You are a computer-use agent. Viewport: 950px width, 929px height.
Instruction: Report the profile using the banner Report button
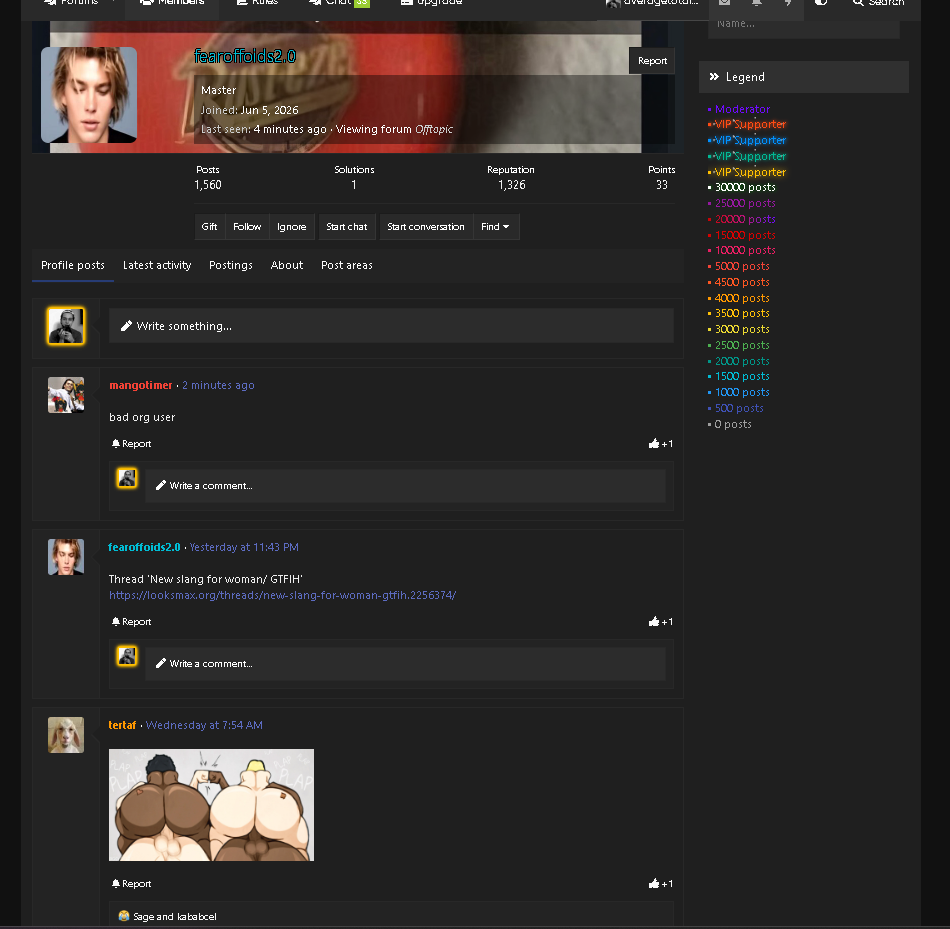[652, 61]
